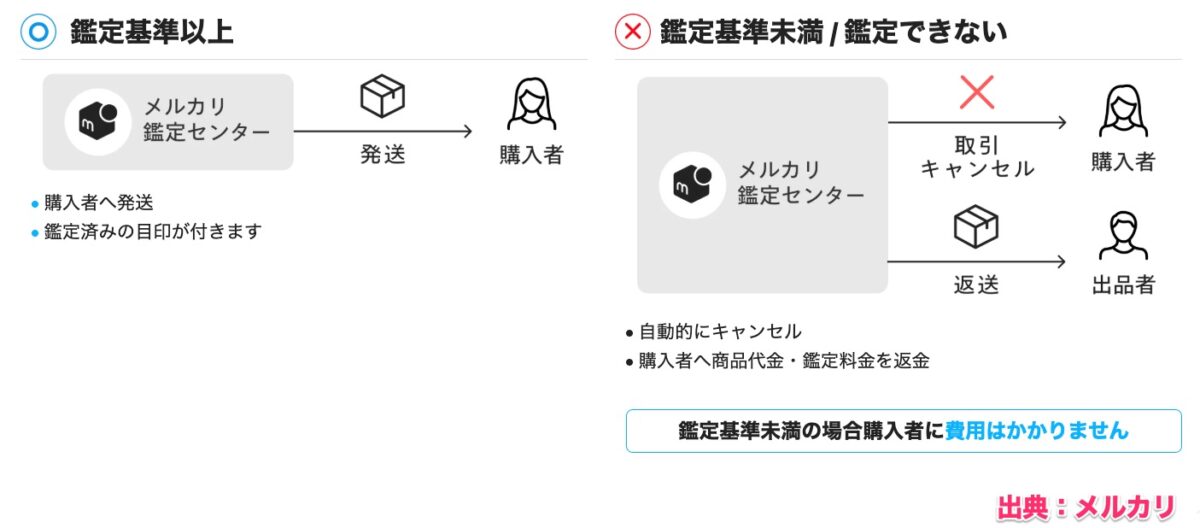
Task: Select the 鑑定基準以上 heading
Action: click(152, 32)
